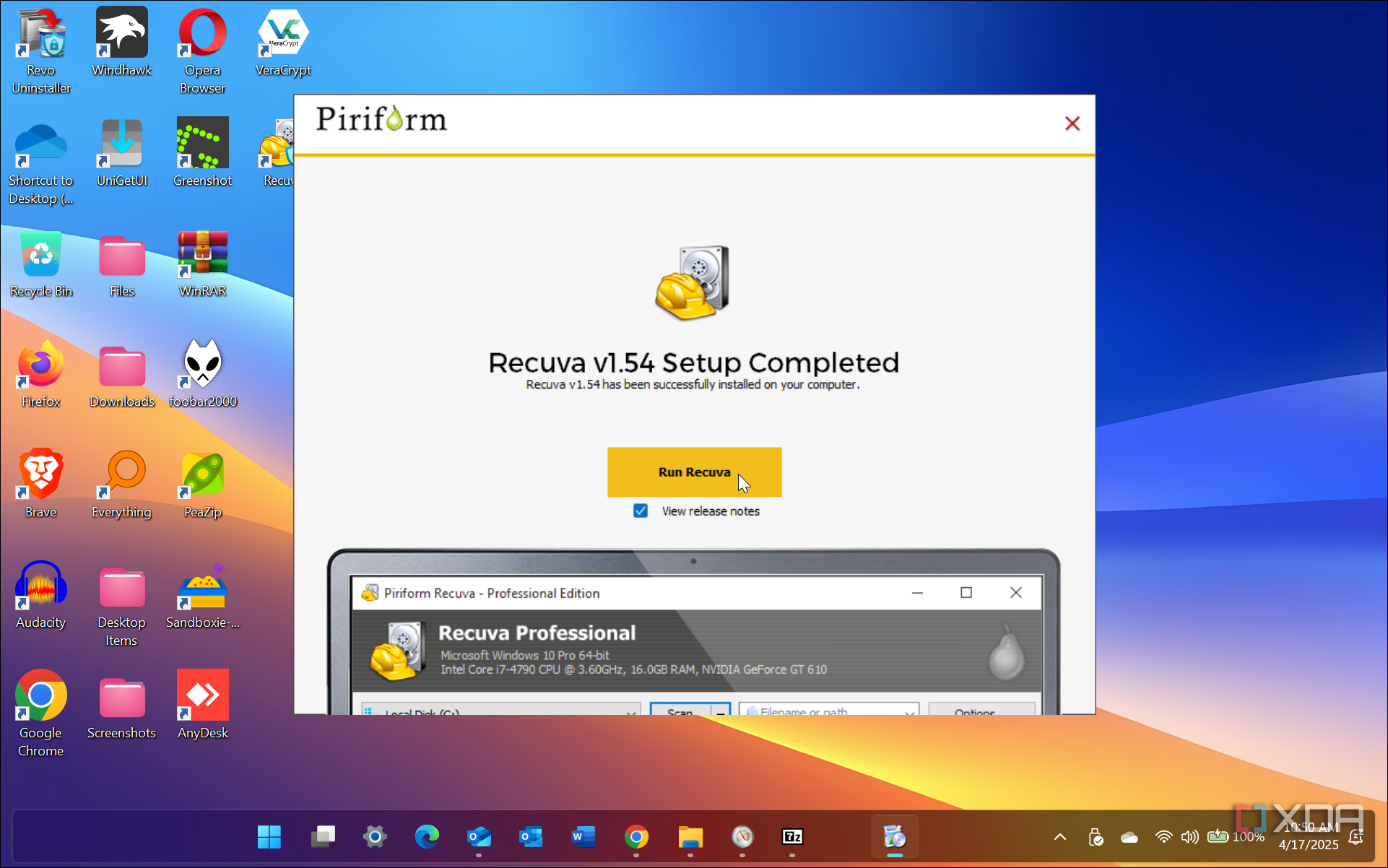Select the PeaZip desktop icon
The image size is (1388, 868).
pos(202,484)
